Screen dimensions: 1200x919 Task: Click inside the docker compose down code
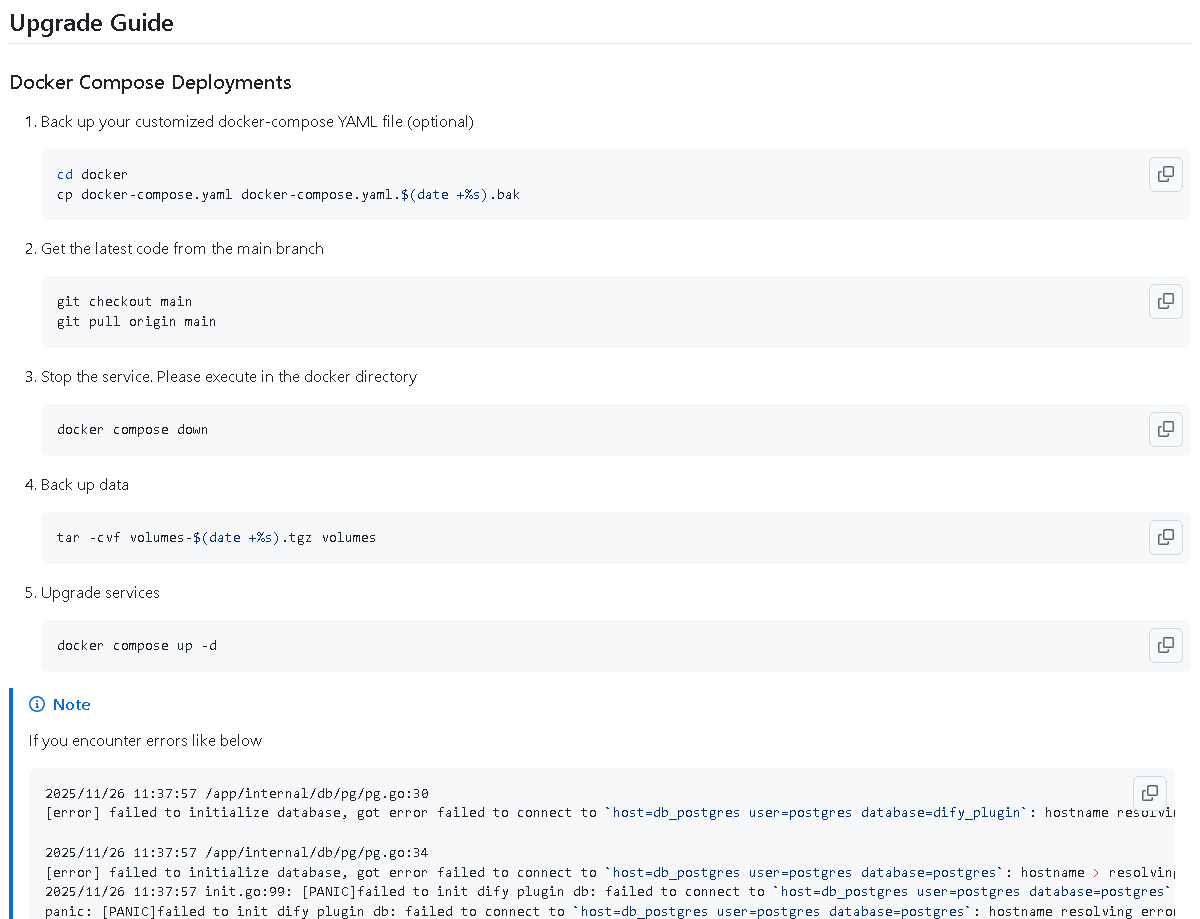pyautogui.click(x=133, y=430)
